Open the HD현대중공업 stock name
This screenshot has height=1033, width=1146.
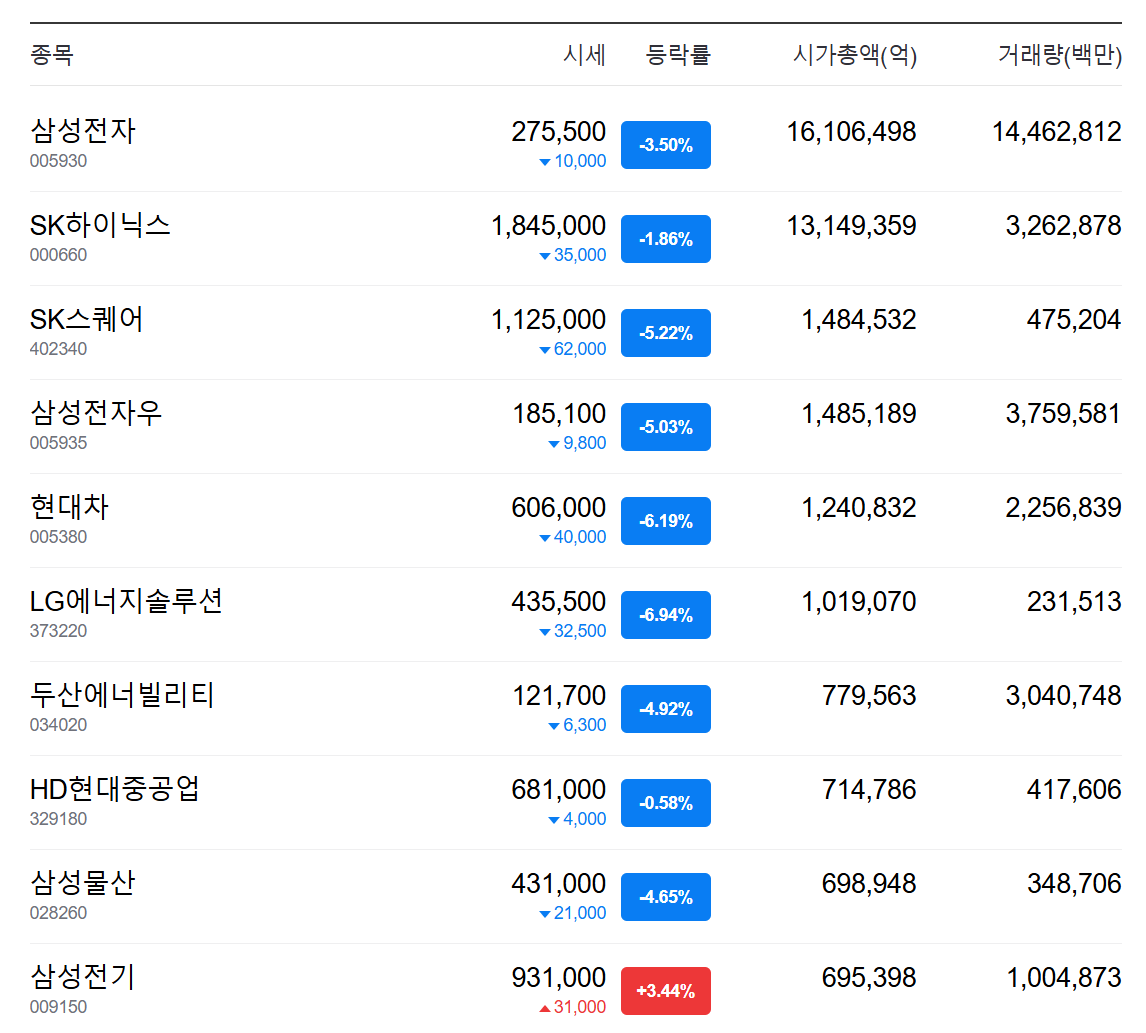(x=115, y=790)
